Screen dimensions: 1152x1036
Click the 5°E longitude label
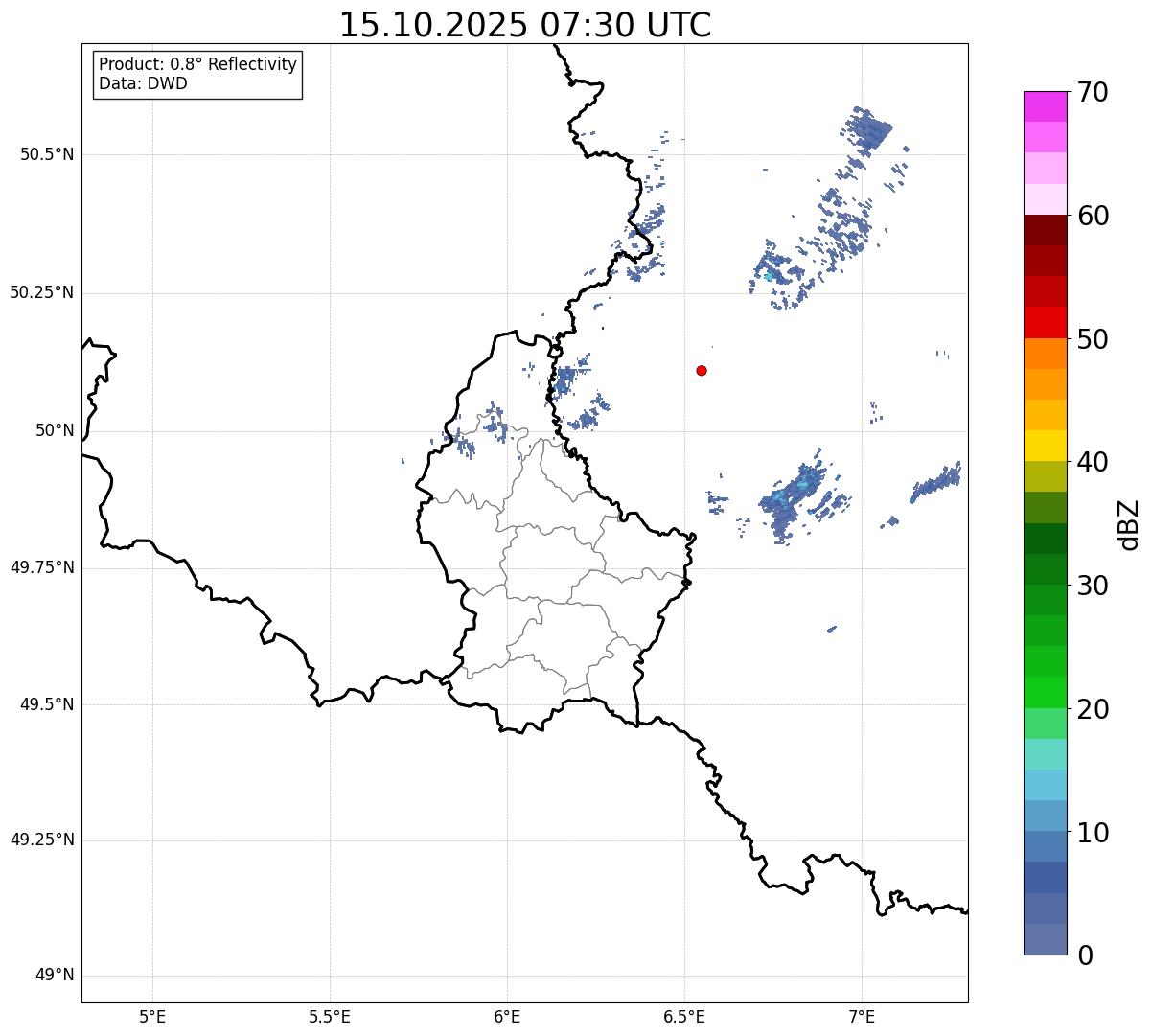(152, 1017)
